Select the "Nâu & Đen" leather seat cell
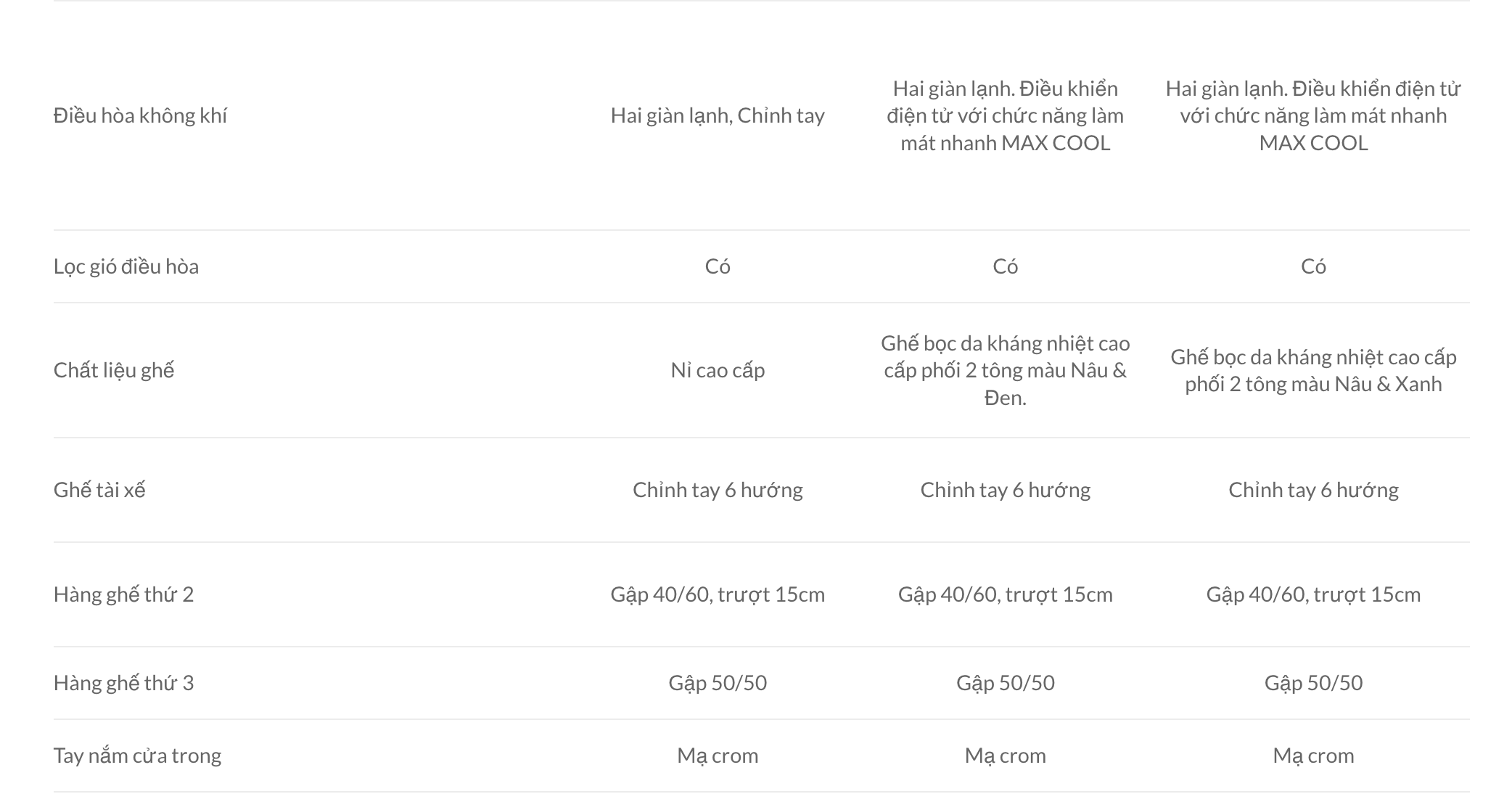The height and width of the screenshot is (794, 1512). [x=1005, y=370]
